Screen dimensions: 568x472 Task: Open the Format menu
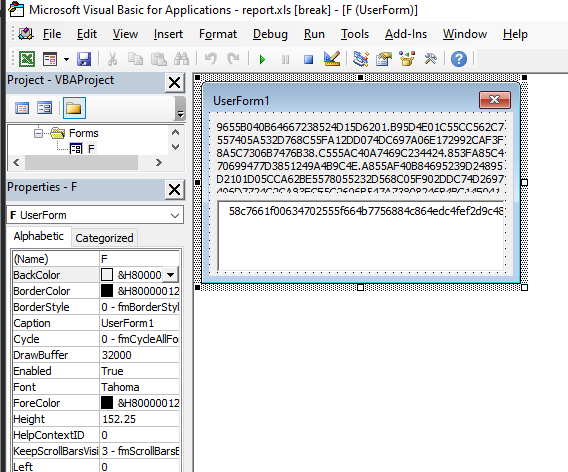218,34
